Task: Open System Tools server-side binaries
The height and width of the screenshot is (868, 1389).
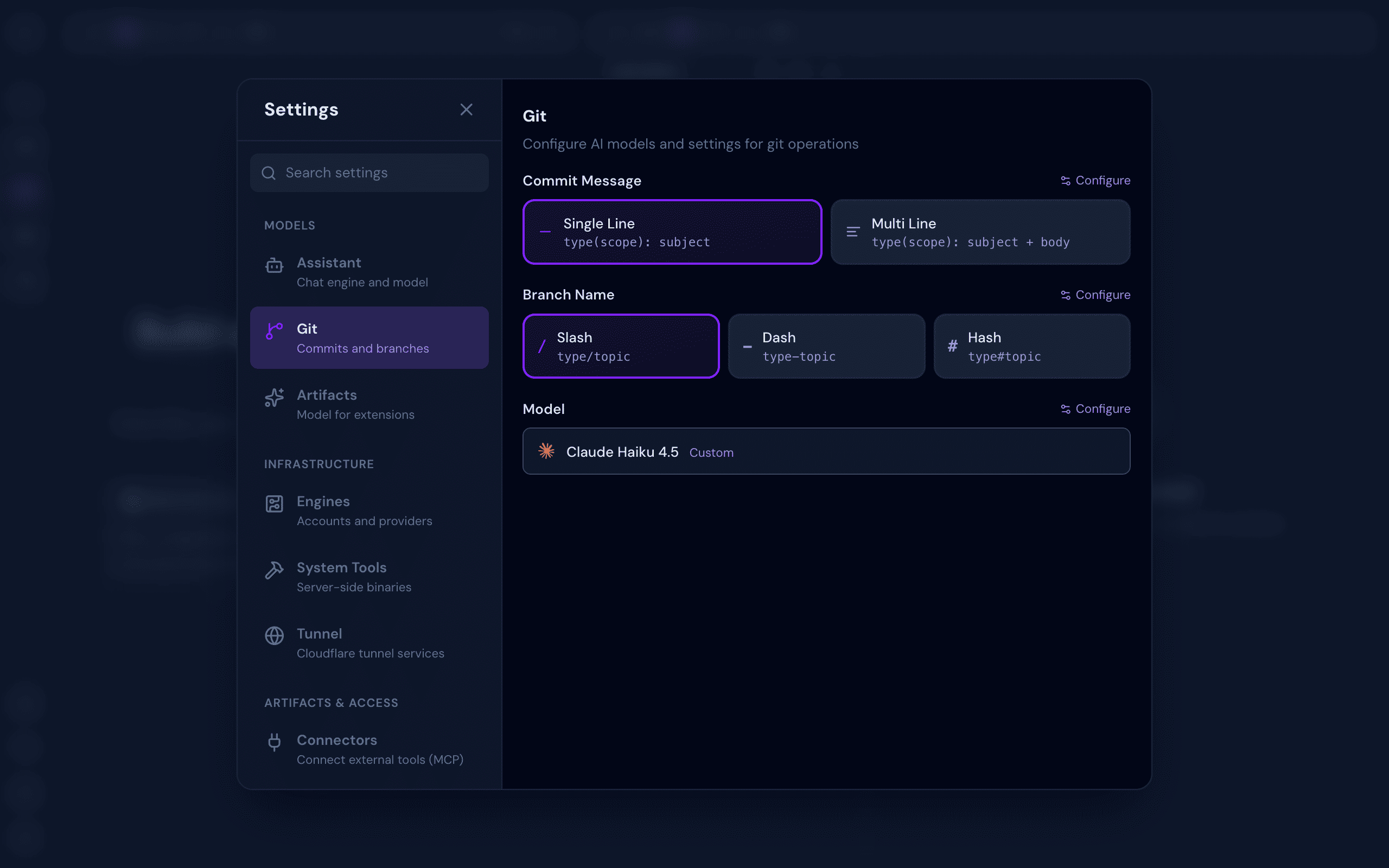Action: [369, 576]
